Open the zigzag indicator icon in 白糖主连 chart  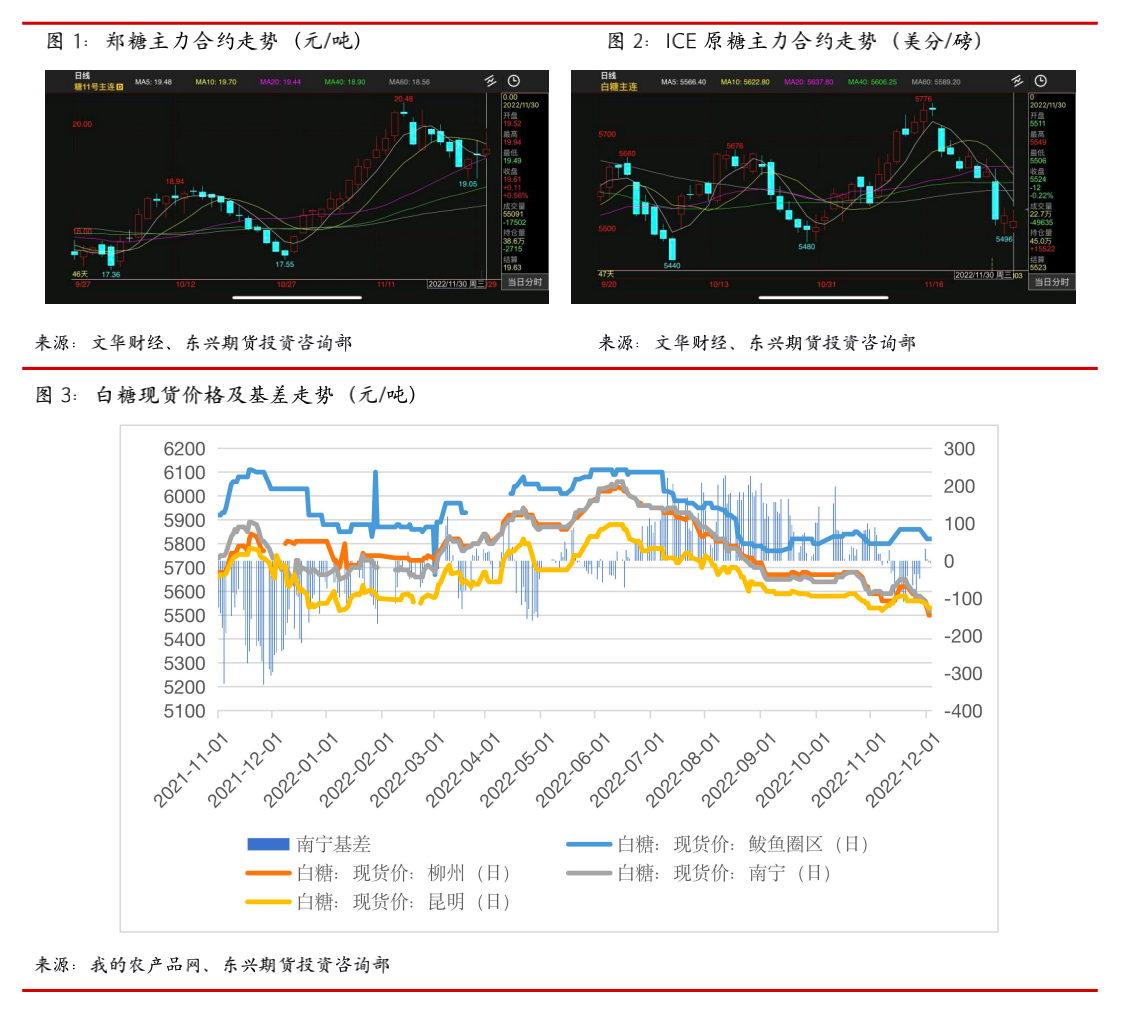coord(1017,81)
